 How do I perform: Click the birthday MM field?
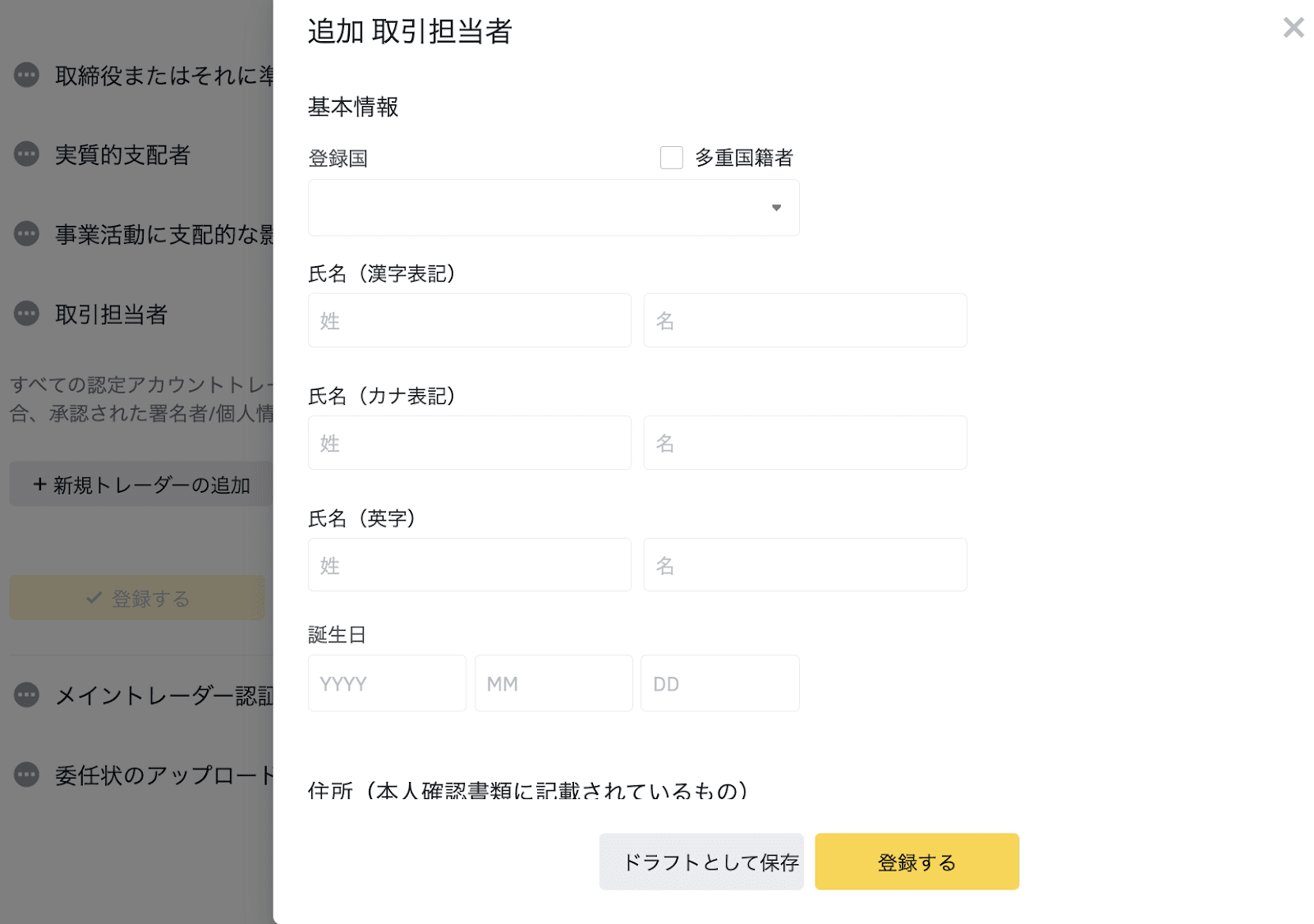coord(554,683)
